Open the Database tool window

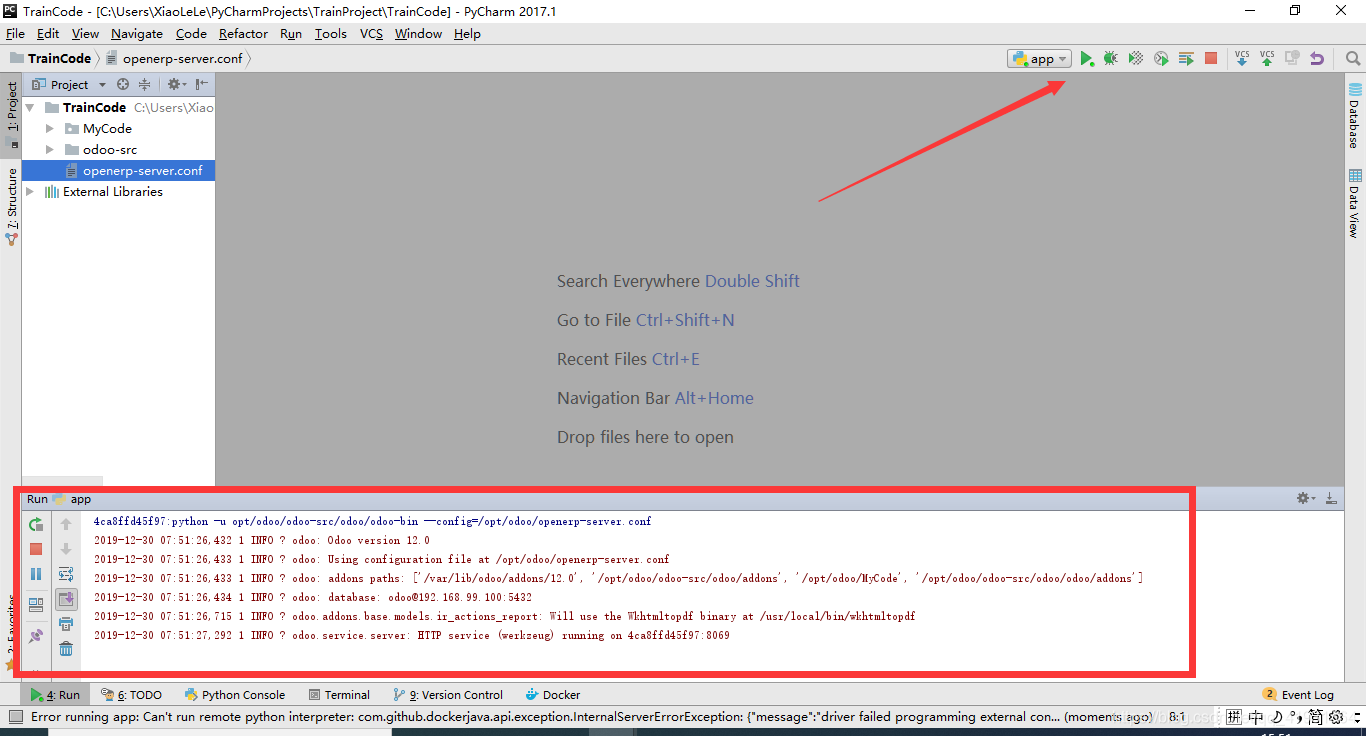pos(1355,115)
